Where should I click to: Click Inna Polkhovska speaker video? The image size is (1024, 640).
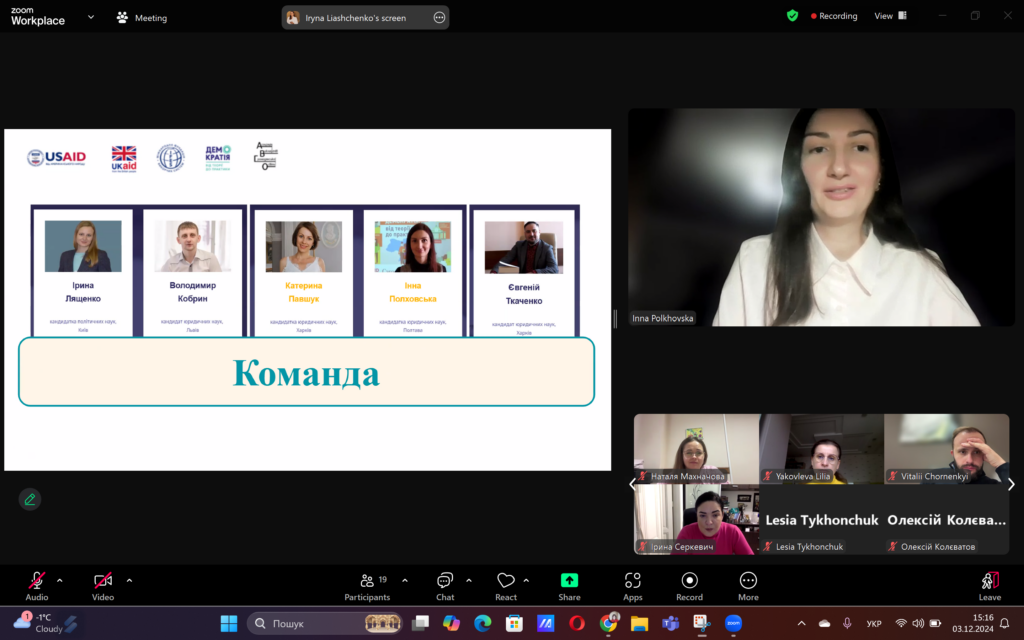pyautogui.click(x=822, y=217)
